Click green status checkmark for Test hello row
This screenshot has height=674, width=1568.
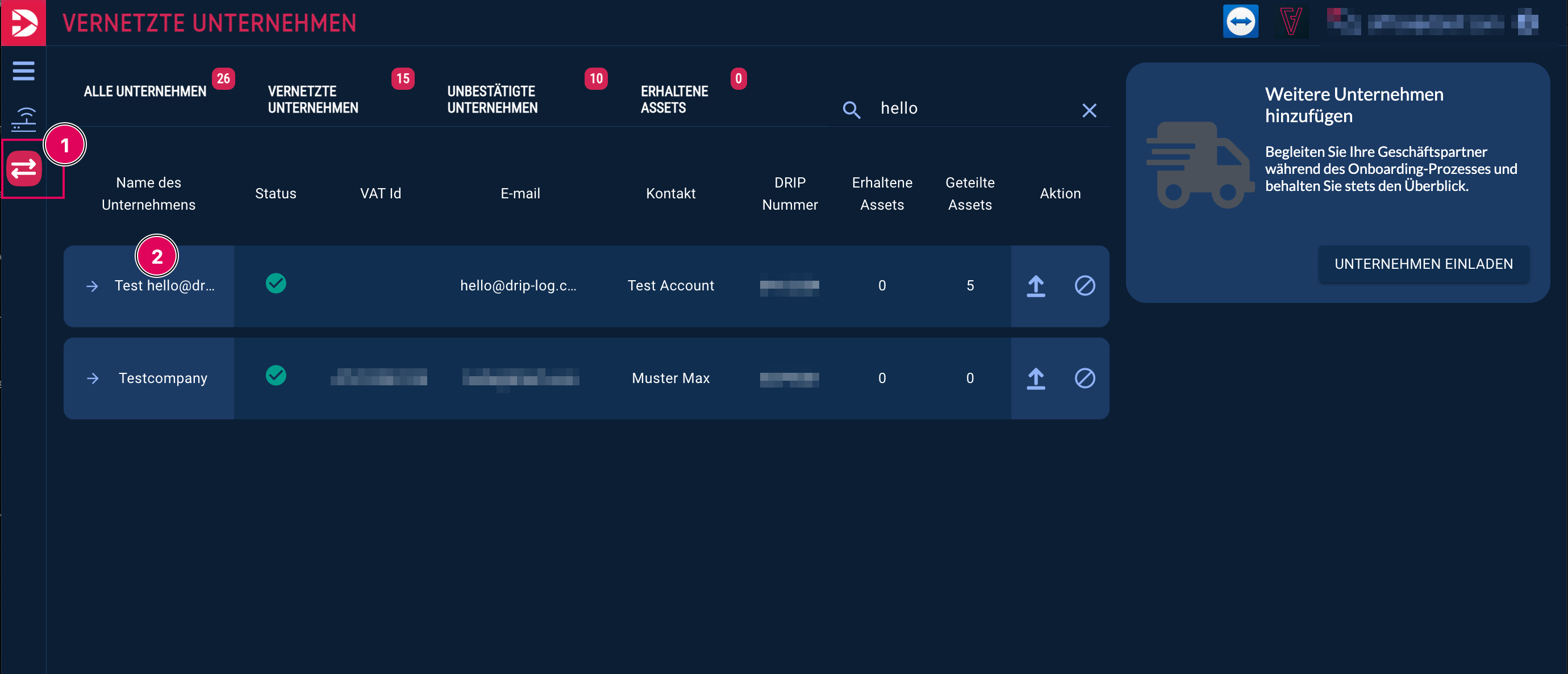coord(276,283)
